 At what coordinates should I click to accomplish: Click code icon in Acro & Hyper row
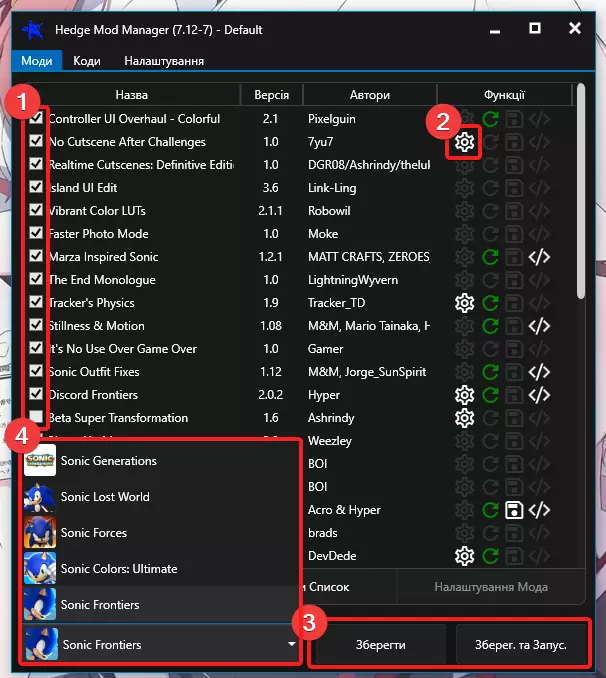(539, 510)
